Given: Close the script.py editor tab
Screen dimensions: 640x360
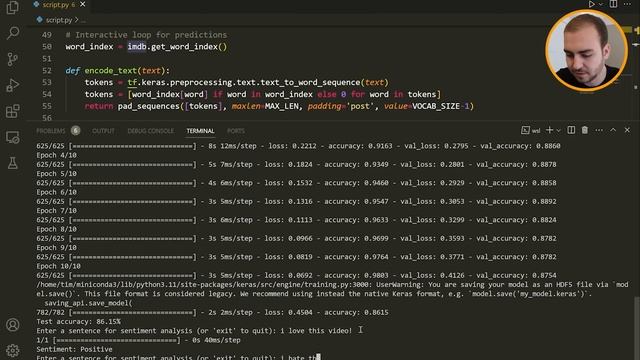Looking at the screenshot, I should 83,4.
